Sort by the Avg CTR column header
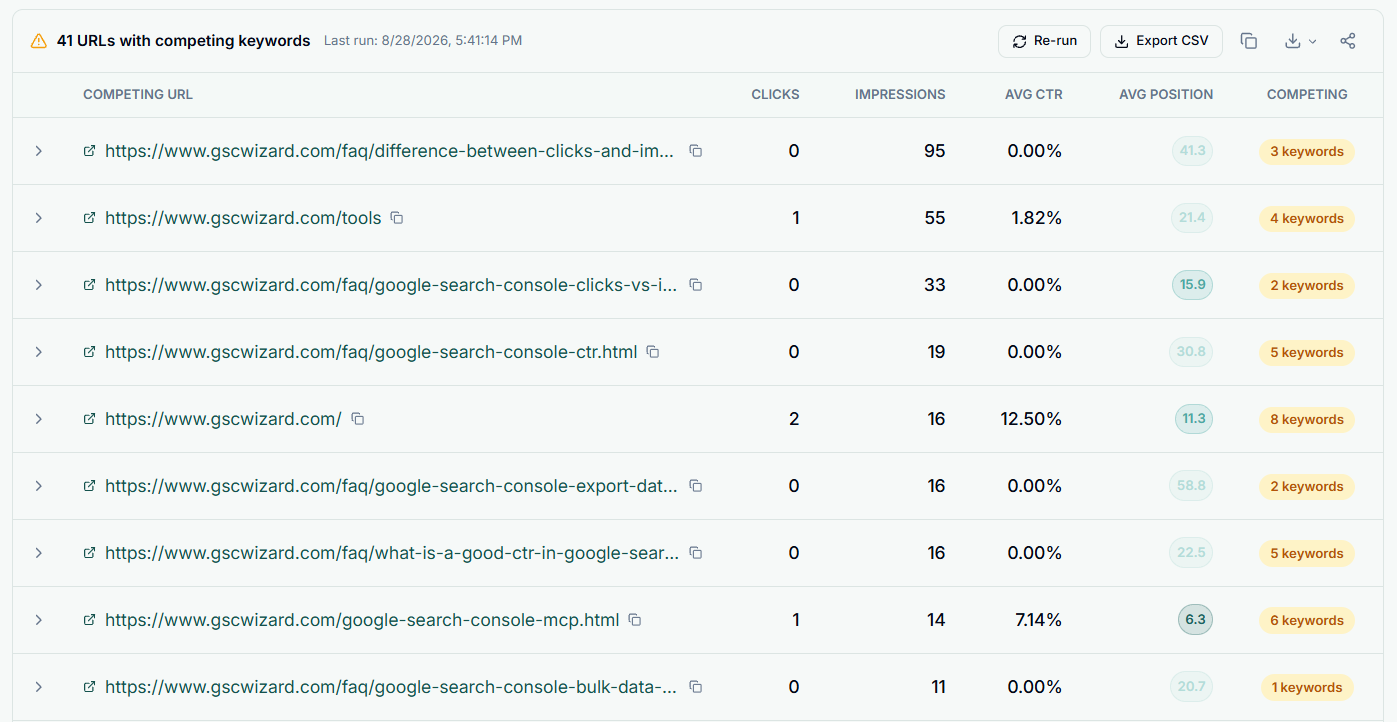Screen dimensions: 1397x722 (1034, 94)
